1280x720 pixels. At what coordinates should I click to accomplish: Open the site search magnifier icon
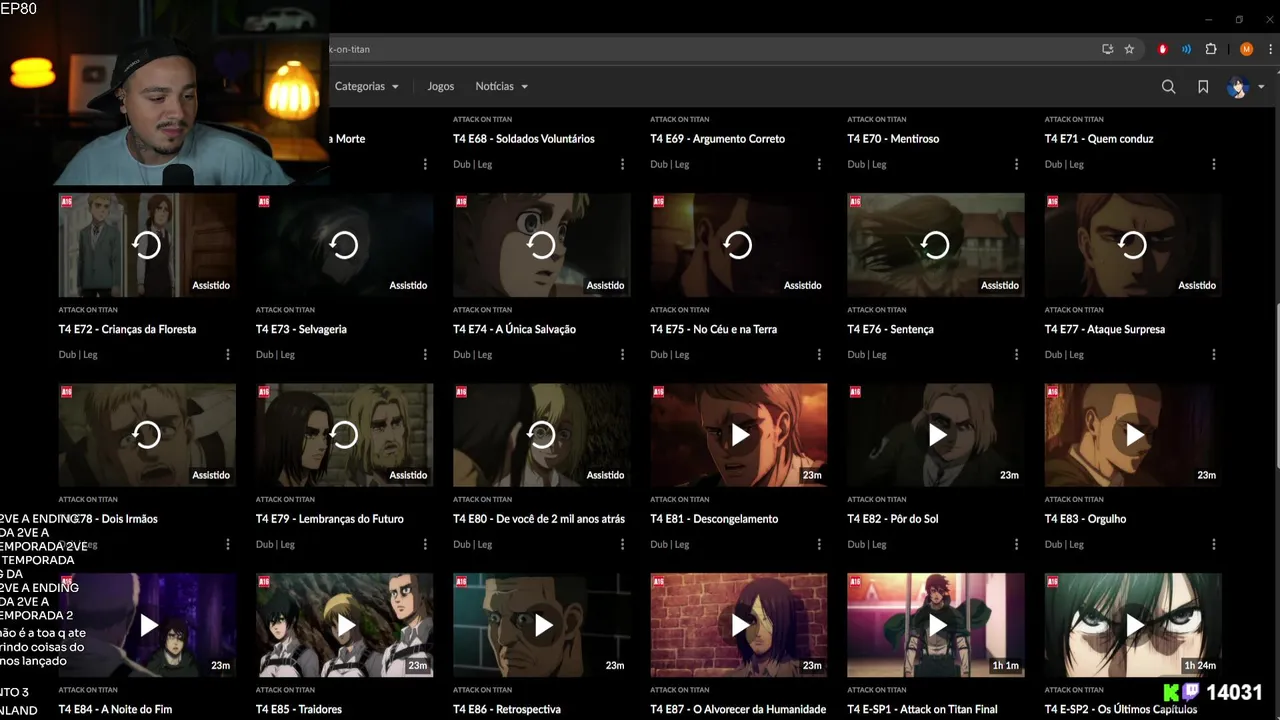click(x=1168, y=87)
